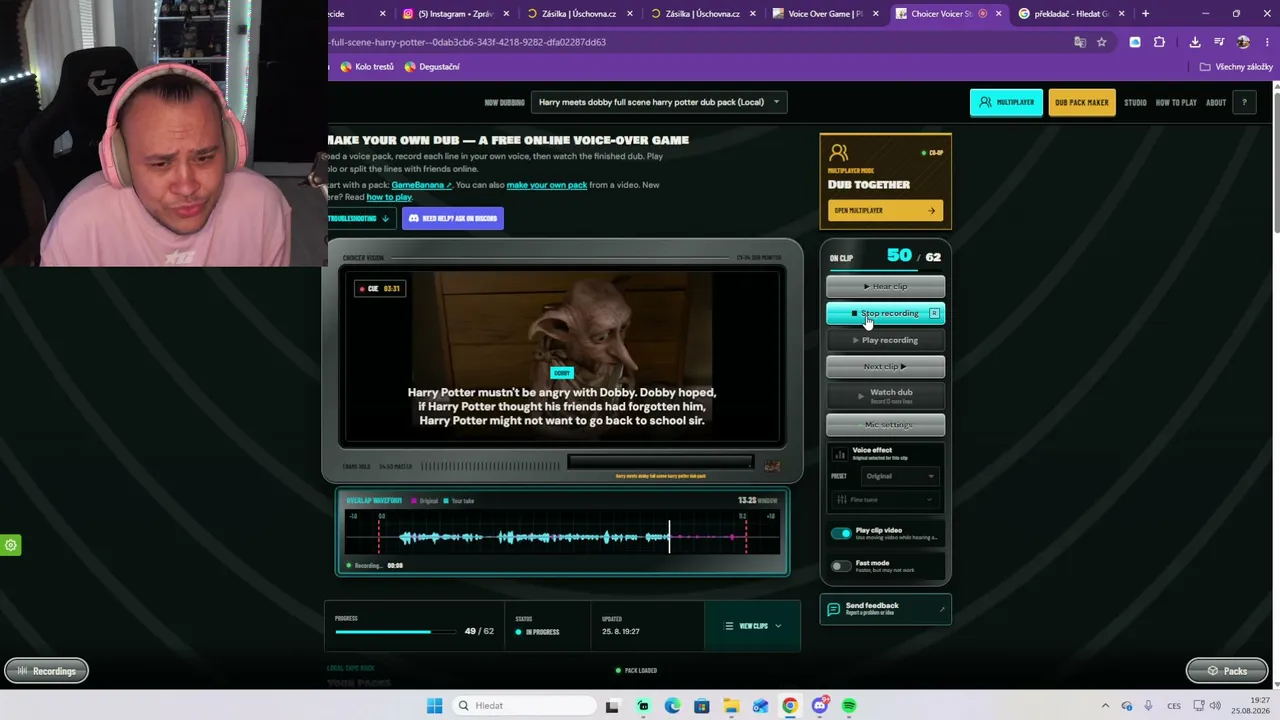
Task: Click the green settings gear on left edge
Action: point(10,545)
